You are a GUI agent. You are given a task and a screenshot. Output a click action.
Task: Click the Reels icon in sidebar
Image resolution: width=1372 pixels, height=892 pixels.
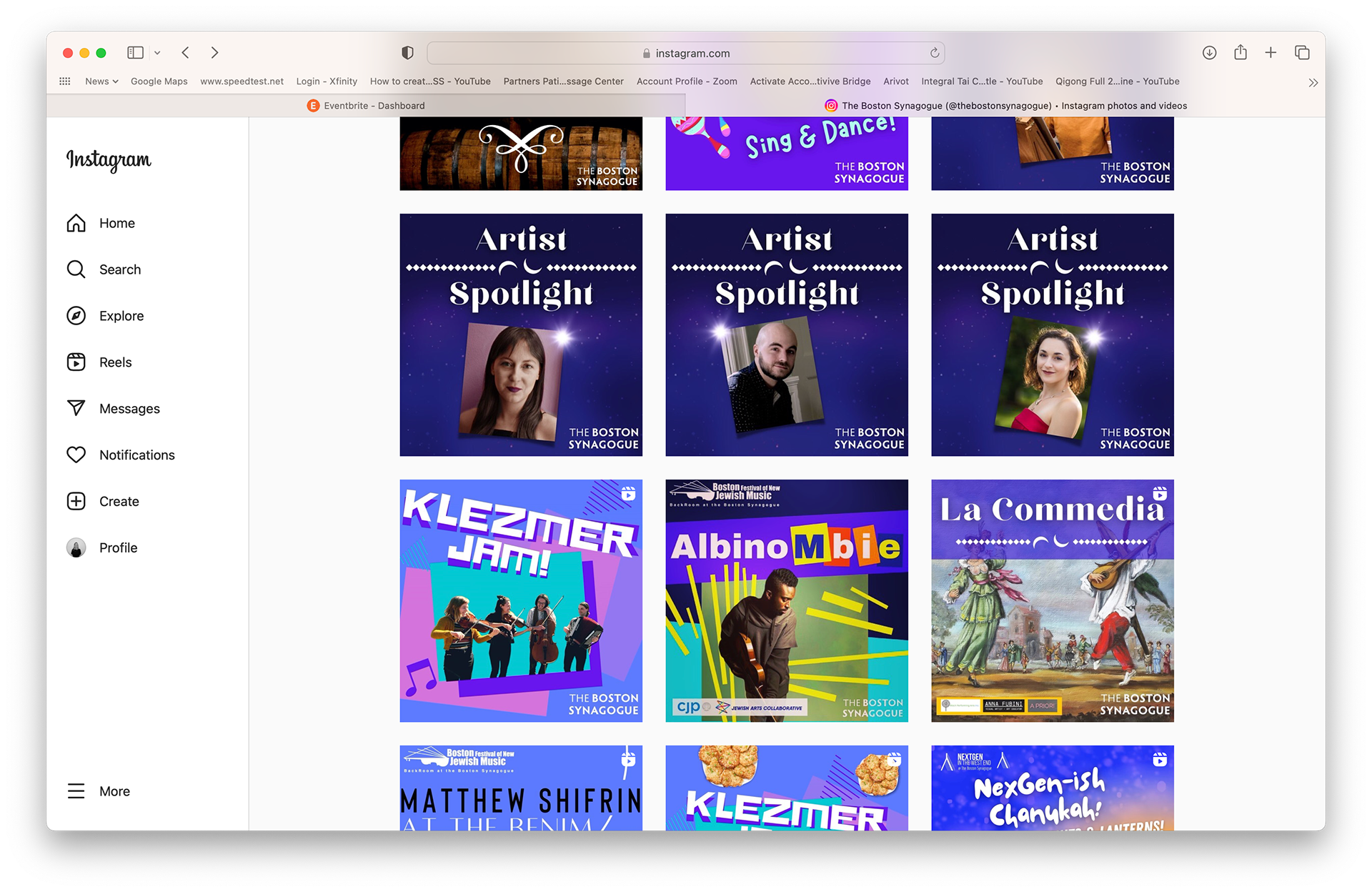(x=76, y=362)
